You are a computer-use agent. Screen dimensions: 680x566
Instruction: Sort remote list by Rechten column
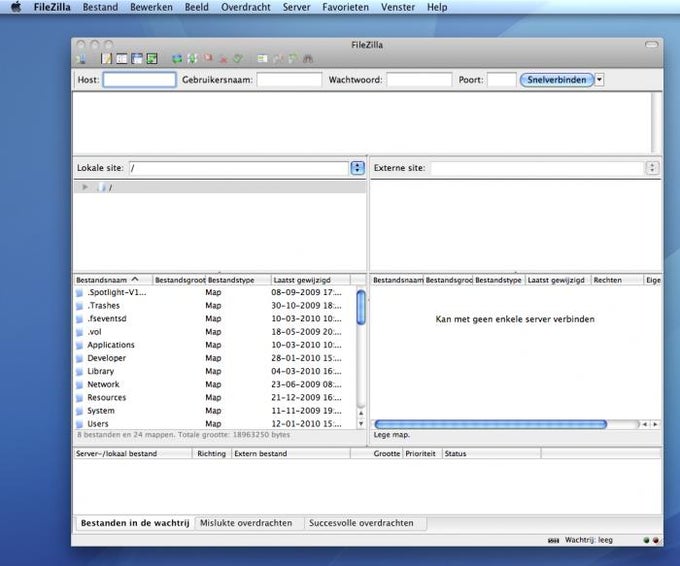(617, 280)
